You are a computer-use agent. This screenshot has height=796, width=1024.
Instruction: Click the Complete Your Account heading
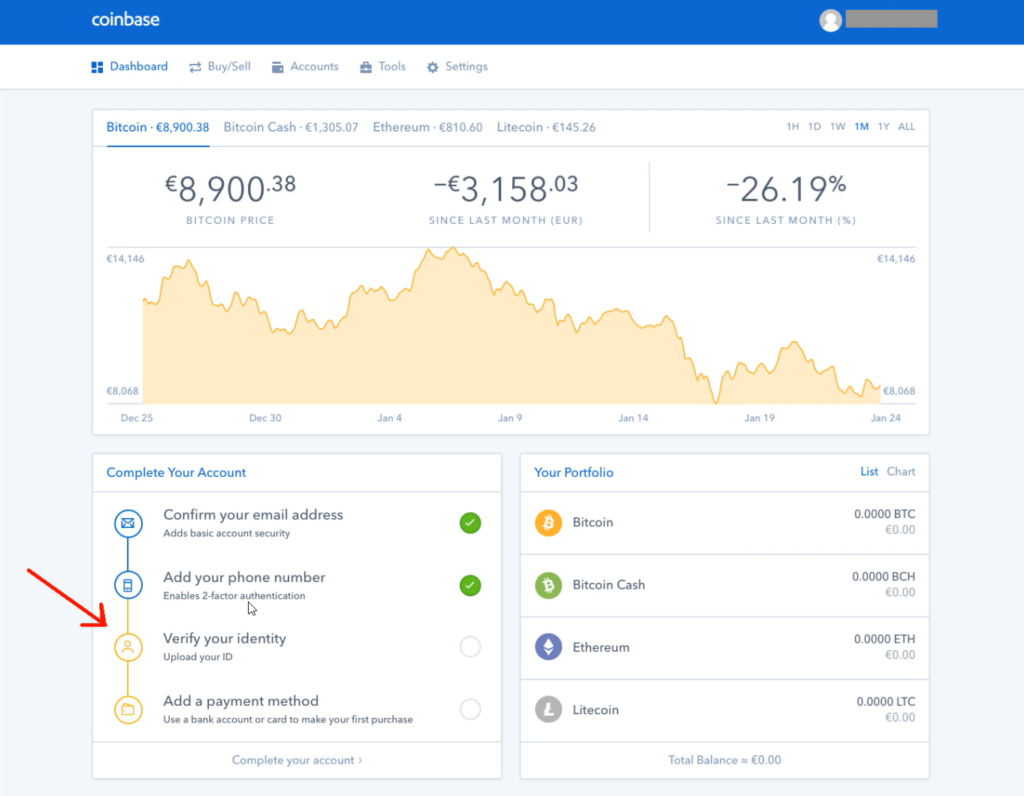pos(176,472)
